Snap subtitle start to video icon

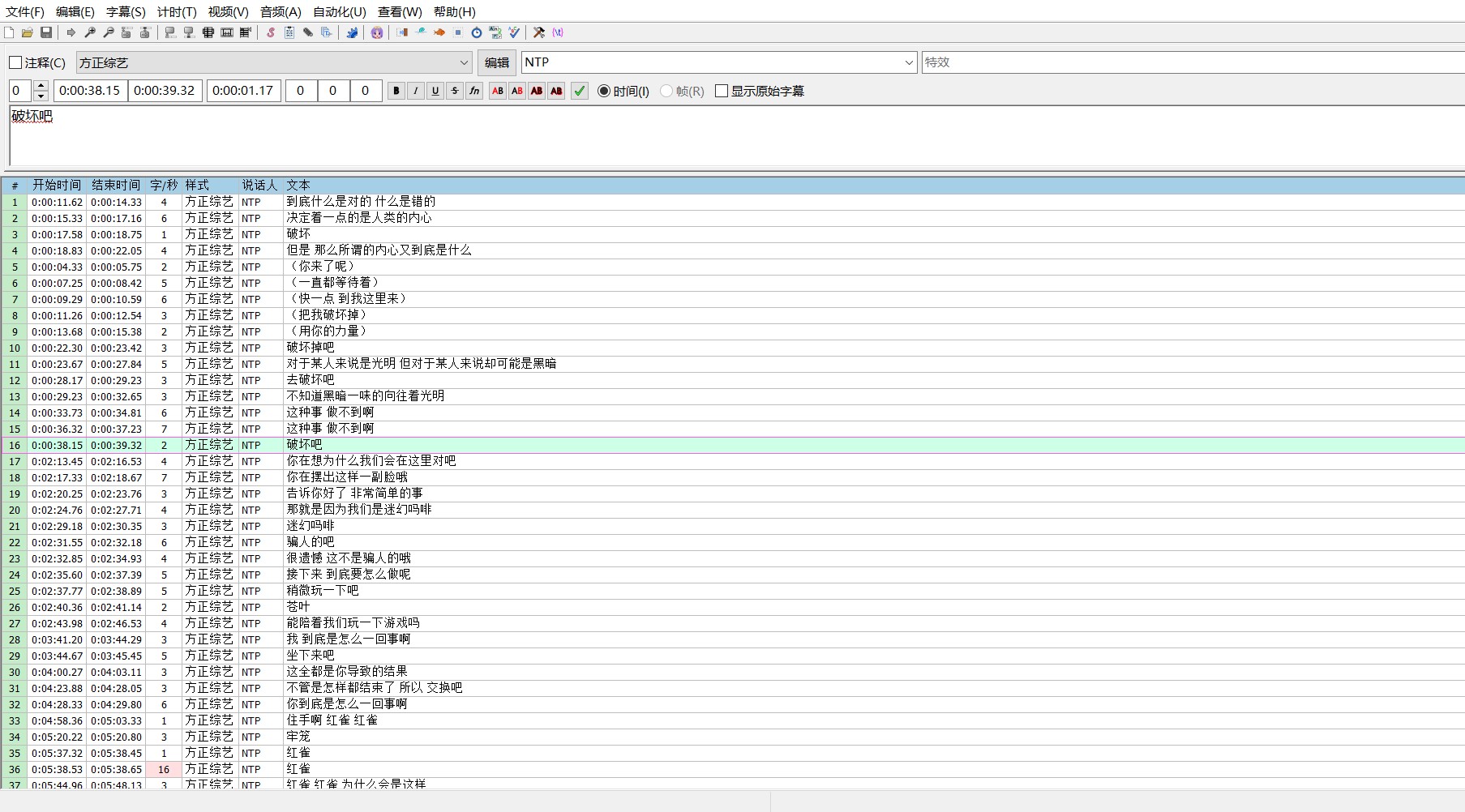(x=170, y=32)
